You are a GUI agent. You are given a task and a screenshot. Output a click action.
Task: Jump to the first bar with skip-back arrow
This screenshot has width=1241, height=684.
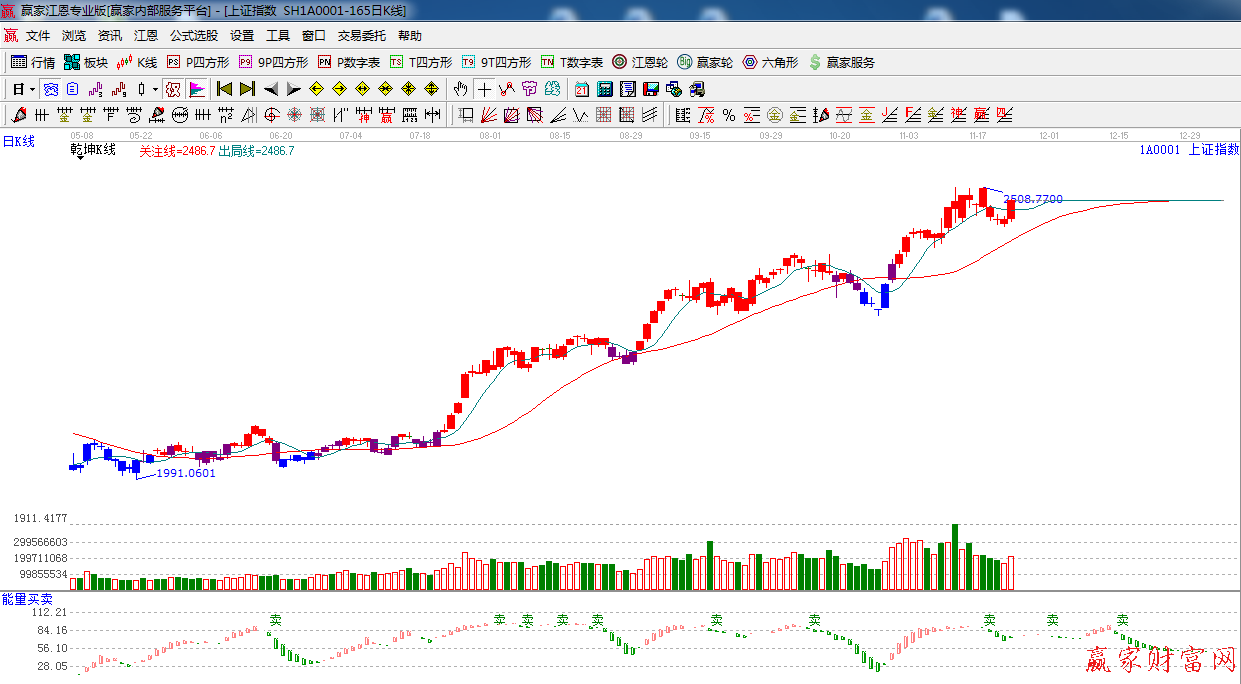click(x=225, y=89)
